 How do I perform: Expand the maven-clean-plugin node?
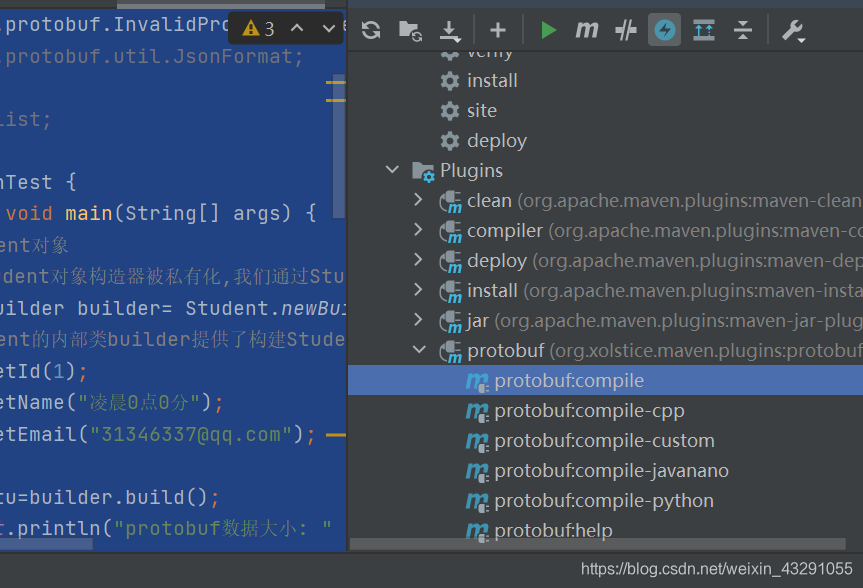coord(418,200)
